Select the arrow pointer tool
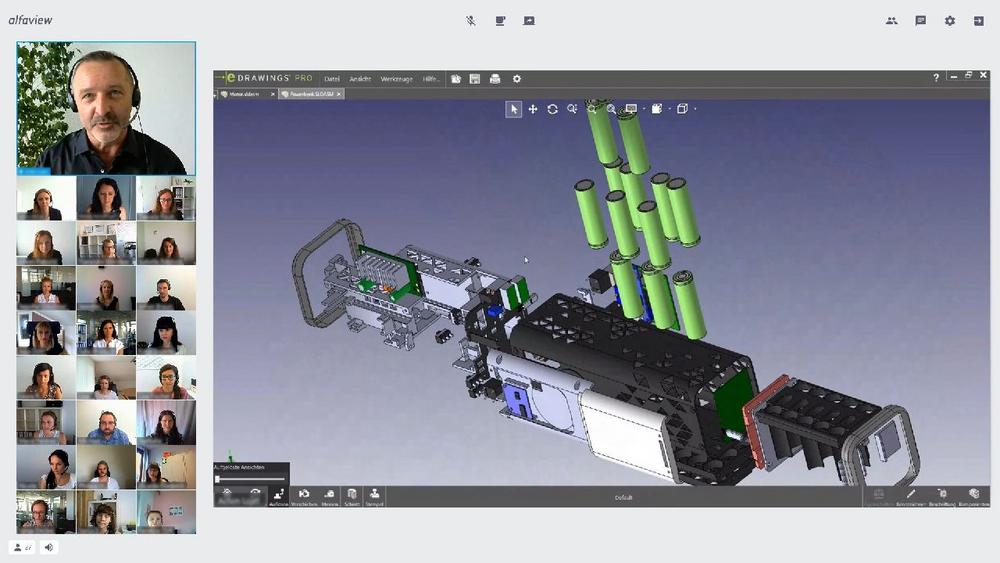This screenshot has width=1000, height=563. pos(513,109)
